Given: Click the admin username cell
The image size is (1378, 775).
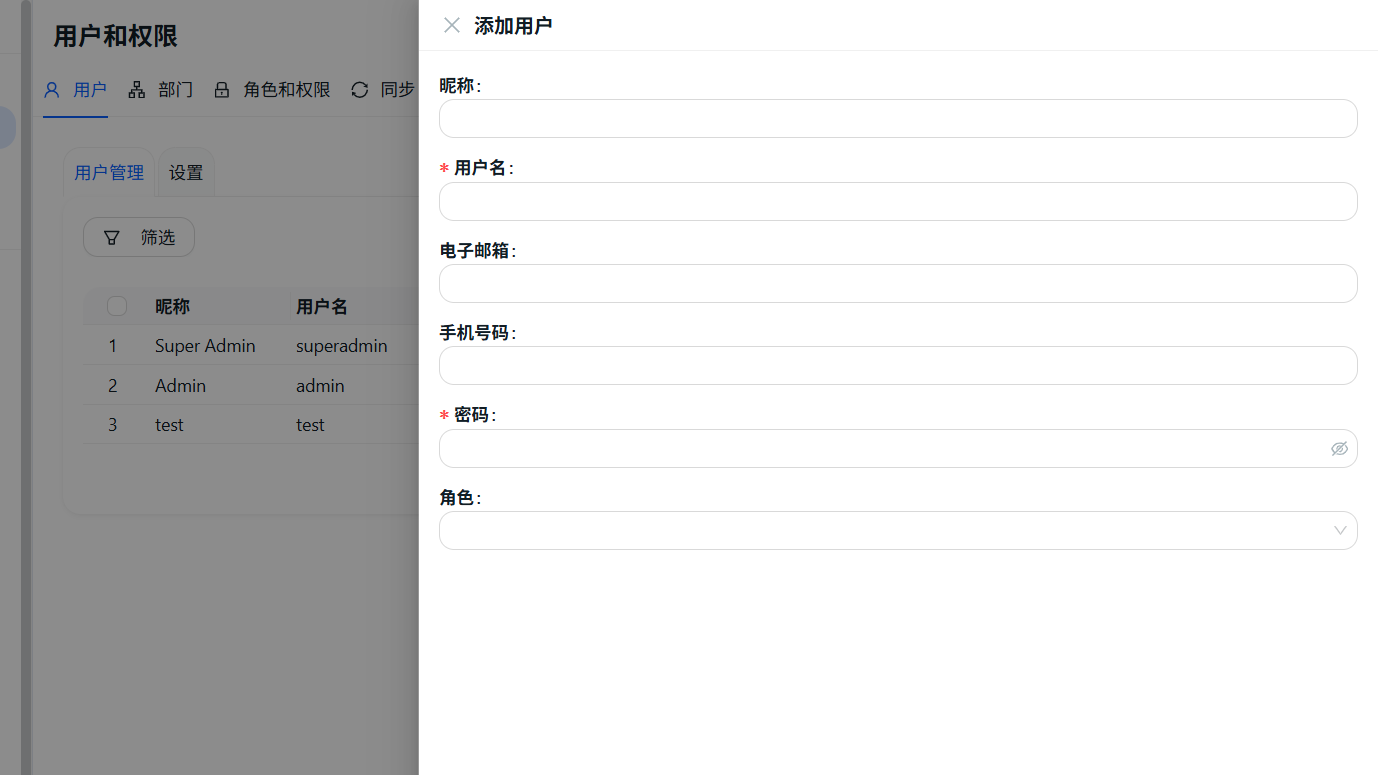Looking at the screenshot, I should click(320, 385).
